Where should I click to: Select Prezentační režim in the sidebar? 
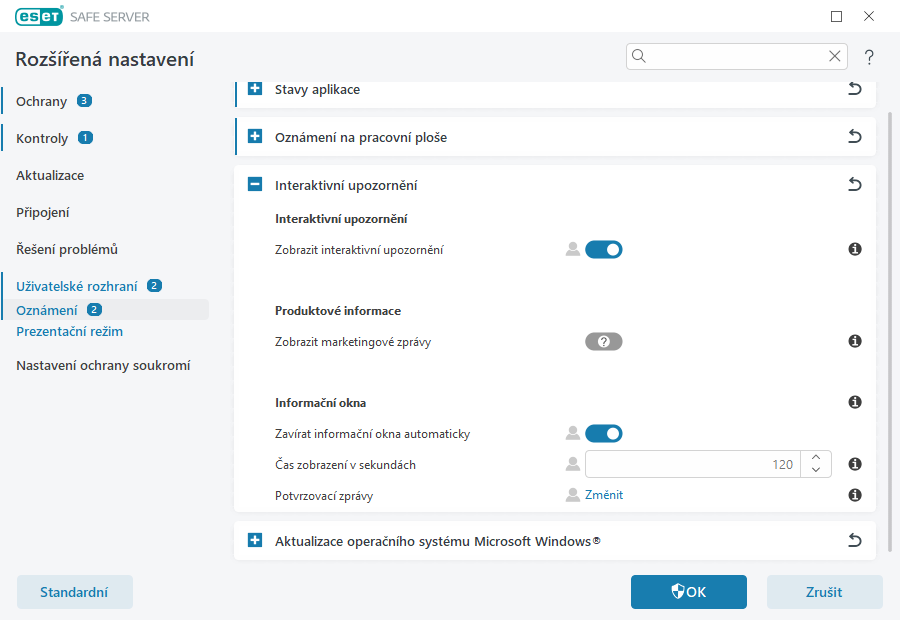click(x=69, y=331)
